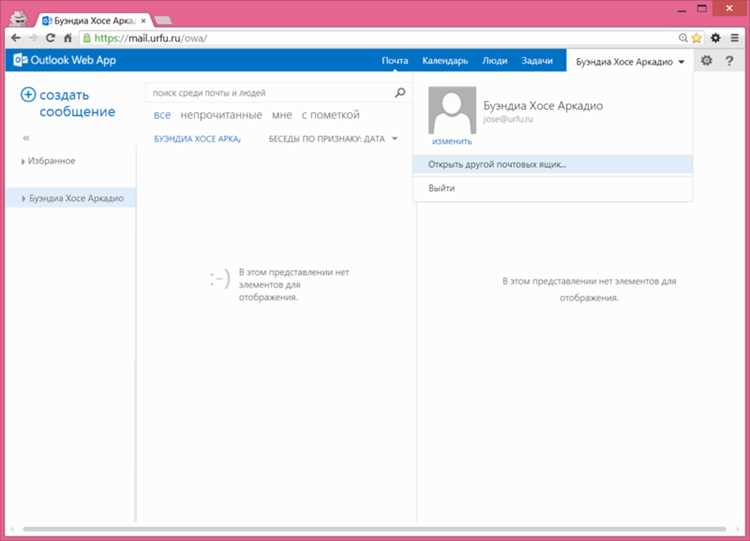Open the browser hamburger menu icon
750x541 pixels.
point(735,38)
